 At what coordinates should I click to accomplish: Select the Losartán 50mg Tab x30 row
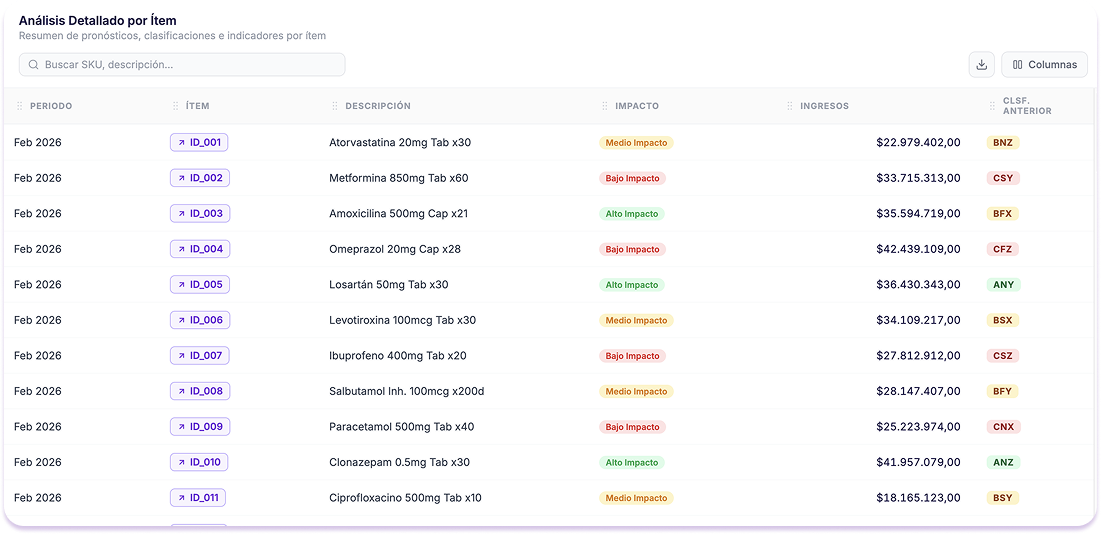[x=550, y=285]
